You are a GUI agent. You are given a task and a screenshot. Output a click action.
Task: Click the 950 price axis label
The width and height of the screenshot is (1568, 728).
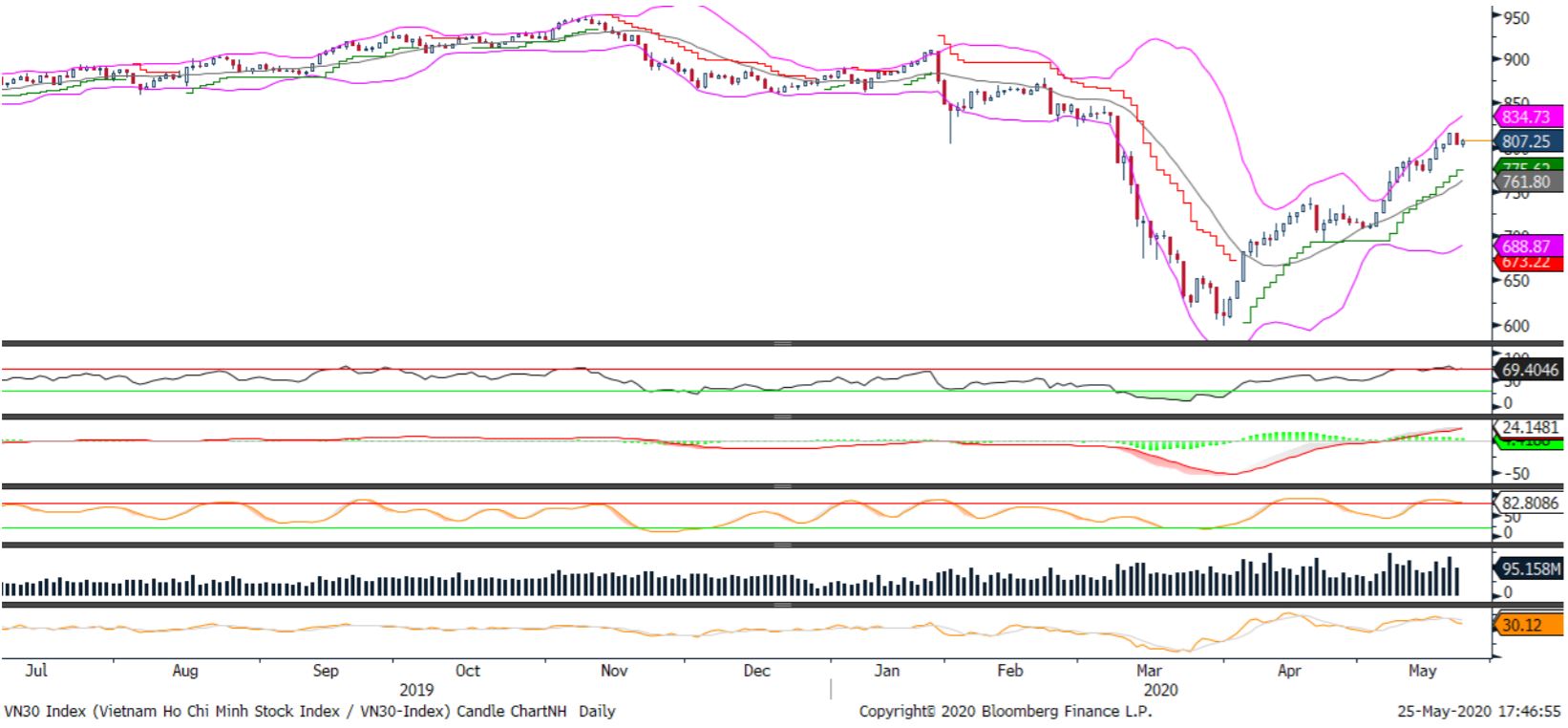(1515, 17)
